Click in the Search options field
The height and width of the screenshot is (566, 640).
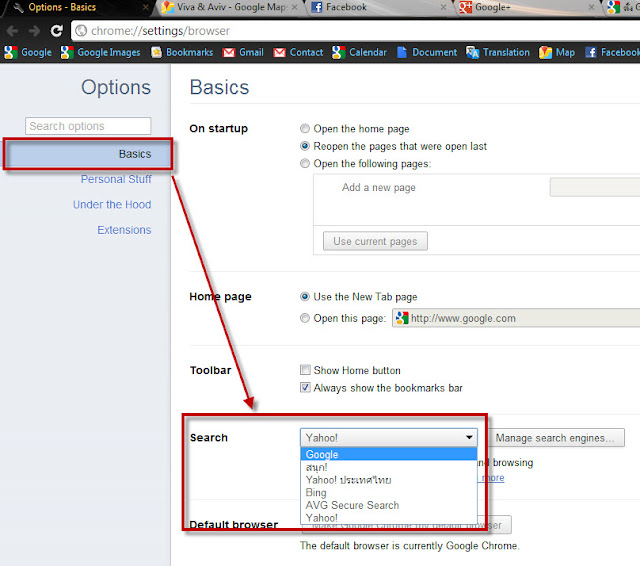[88, 126]
